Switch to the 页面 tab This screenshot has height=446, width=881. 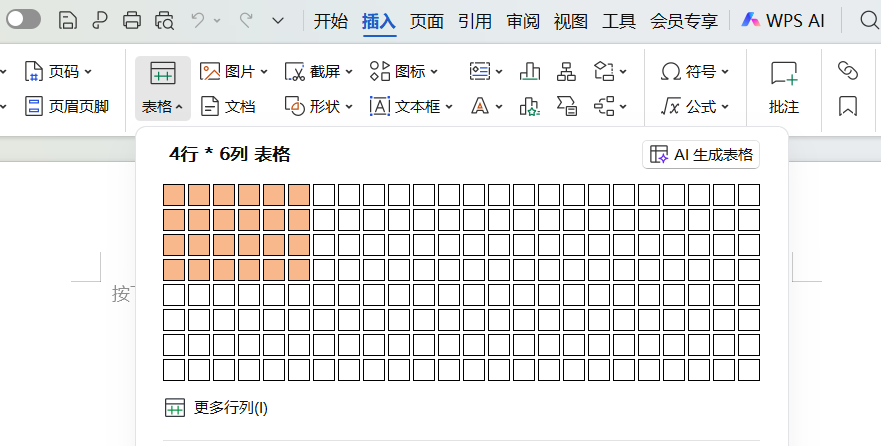coord(427,21)
